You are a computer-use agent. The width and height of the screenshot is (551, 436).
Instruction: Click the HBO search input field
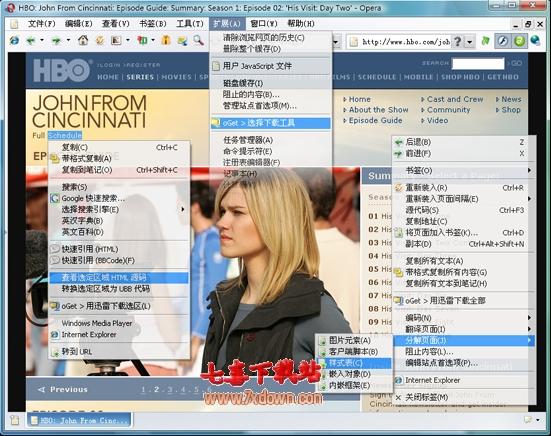(478, 64)
